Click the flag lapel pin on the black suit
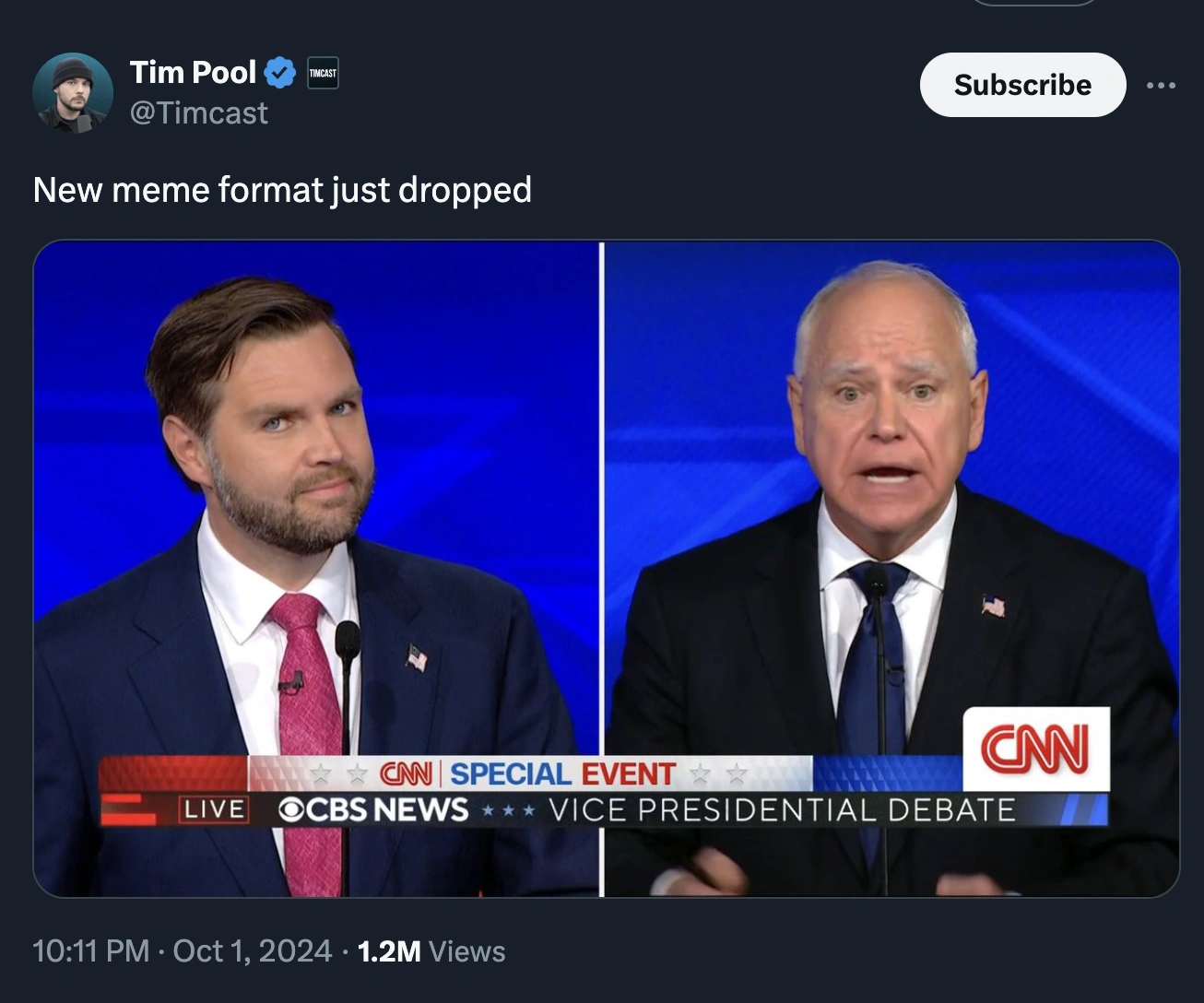Viewport: 1204px width, 1003px height. point(993,606)
